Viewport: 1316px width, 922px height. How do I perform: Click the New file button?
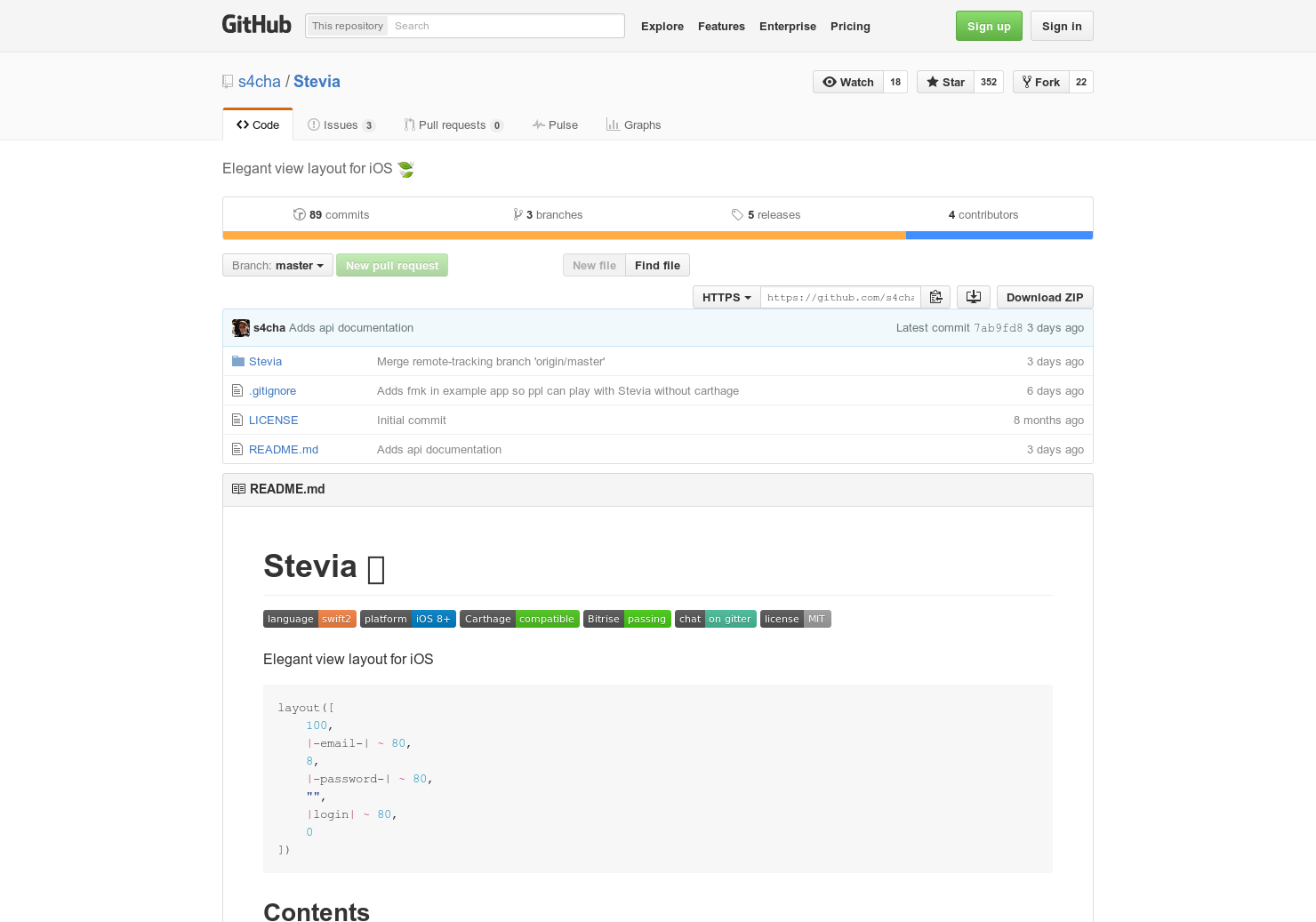(x=594, y=265)
